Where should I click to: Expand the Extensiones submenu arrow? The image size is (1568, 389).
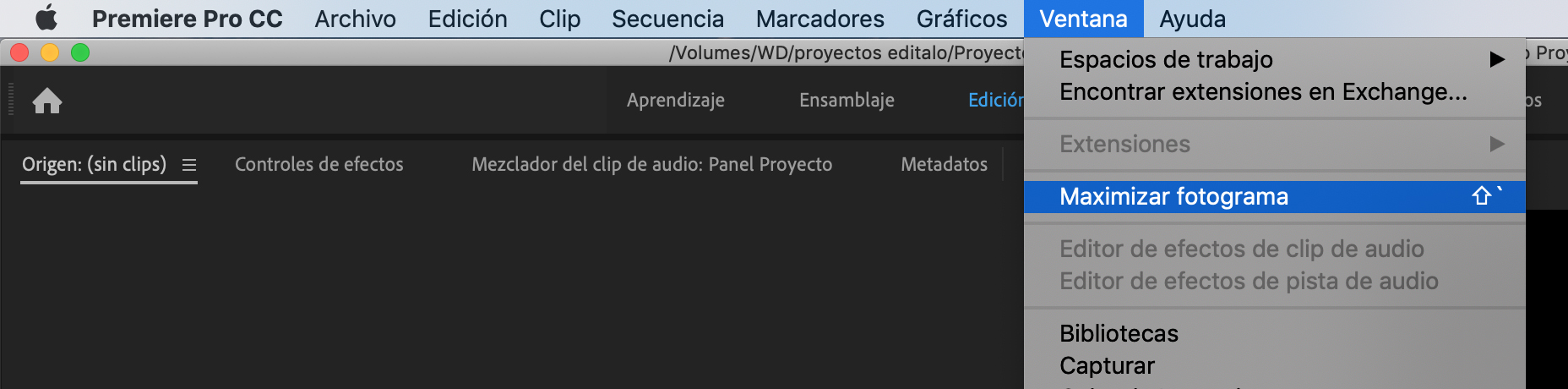pyautogui.click(x=1497, y=144)
